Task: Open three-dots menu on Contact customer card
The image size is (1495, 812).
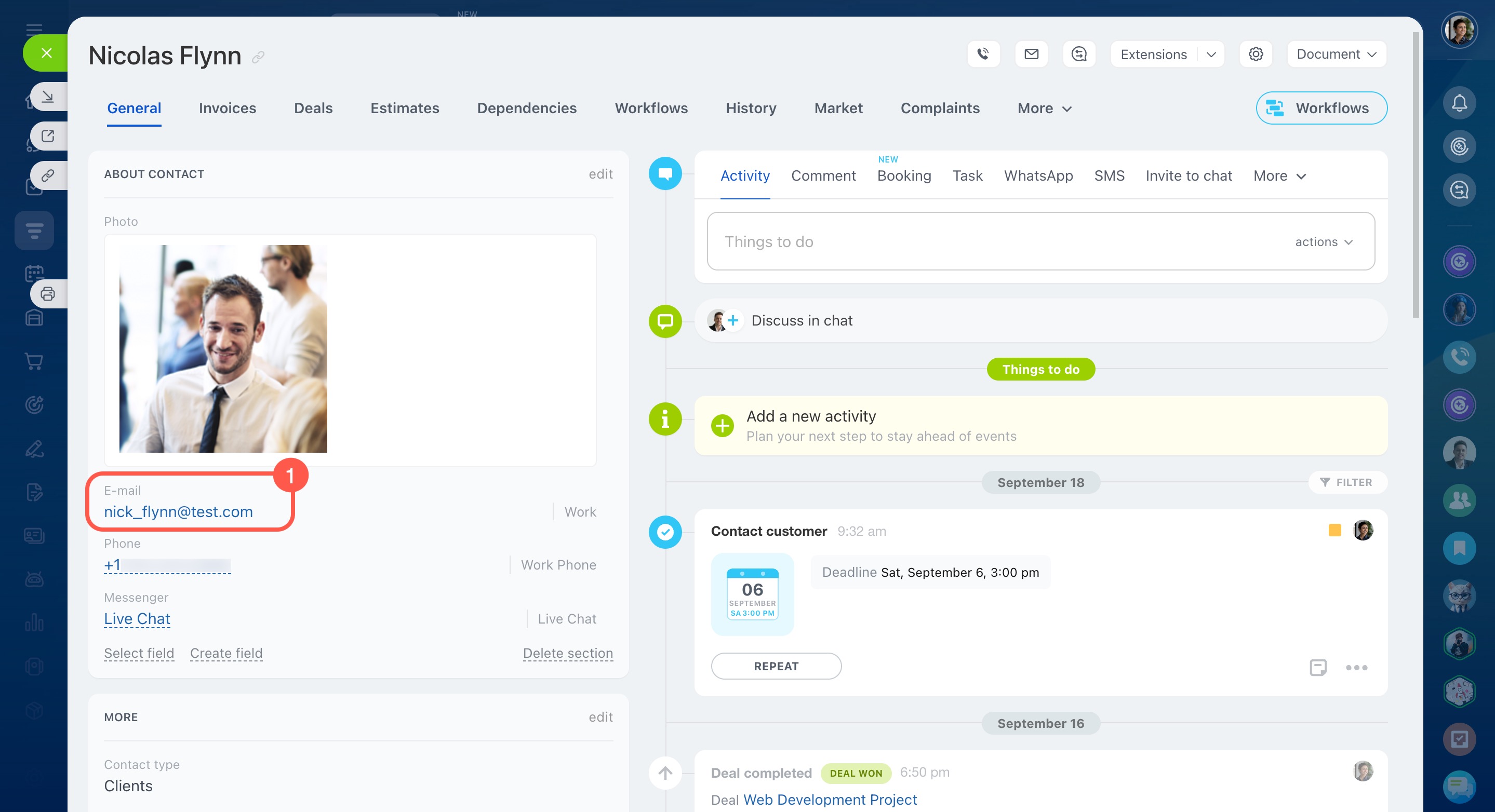Action: (1356, 667)
